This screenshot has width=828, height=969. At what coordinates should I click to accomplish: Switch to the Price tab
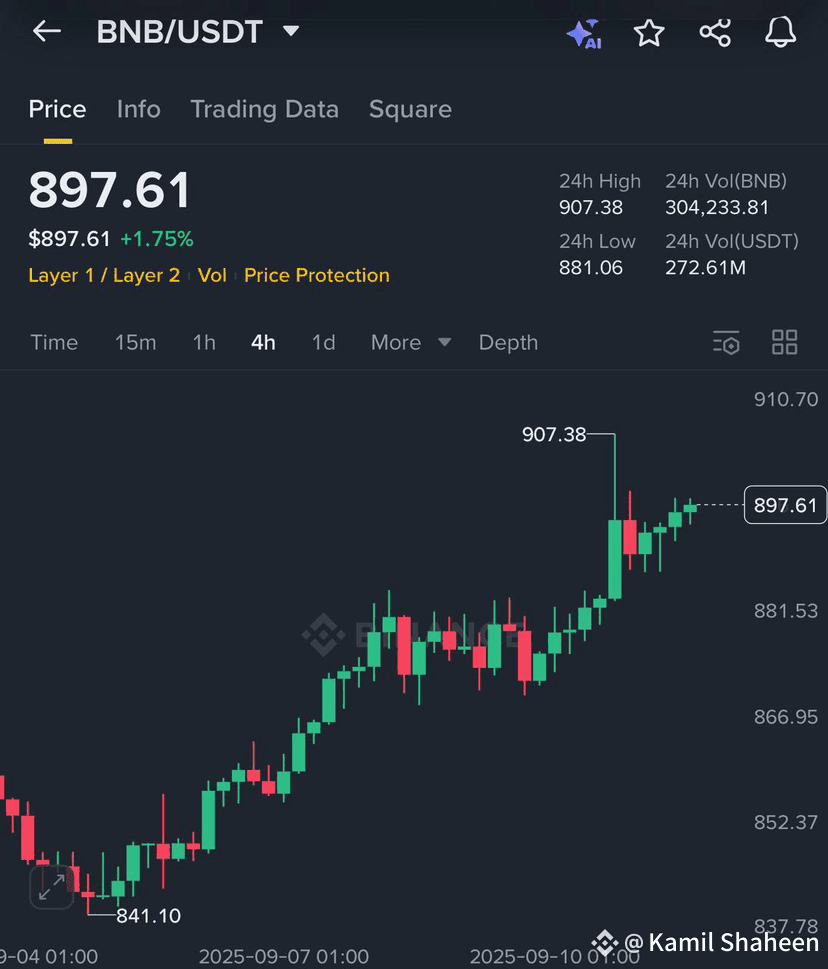[x=57, y=109]
